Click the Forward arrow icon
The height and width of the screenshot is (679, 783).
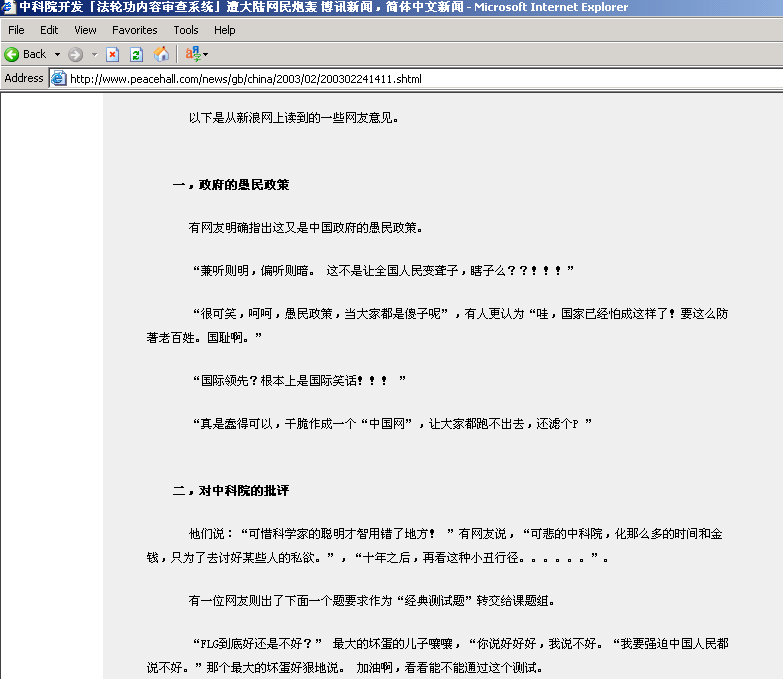coord(75,54)
